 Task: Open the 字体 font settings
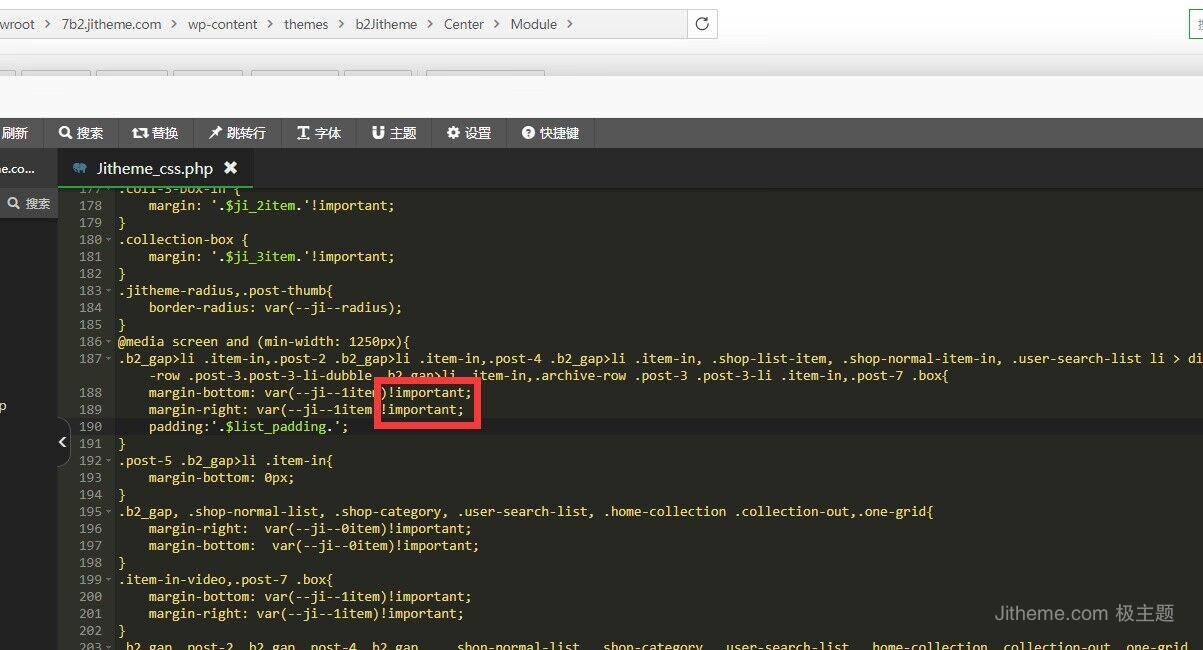[319, 133]
